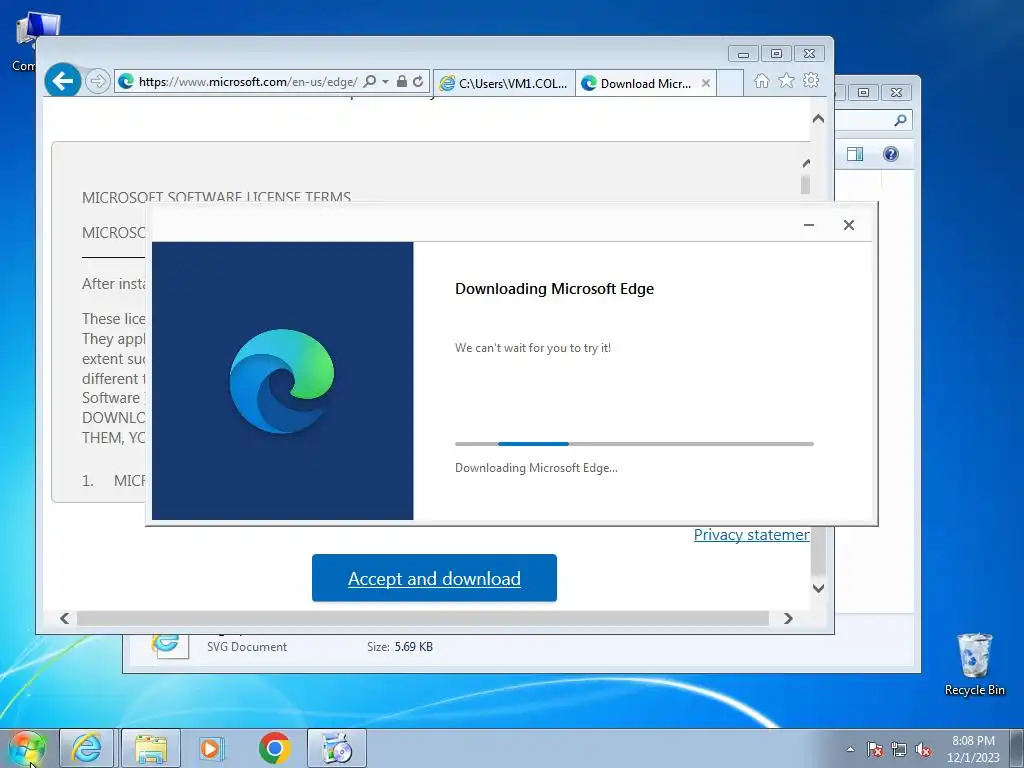Click the Edge download progress bar
The width and height of the screenshot is (1024, 768).
(634, 444)
